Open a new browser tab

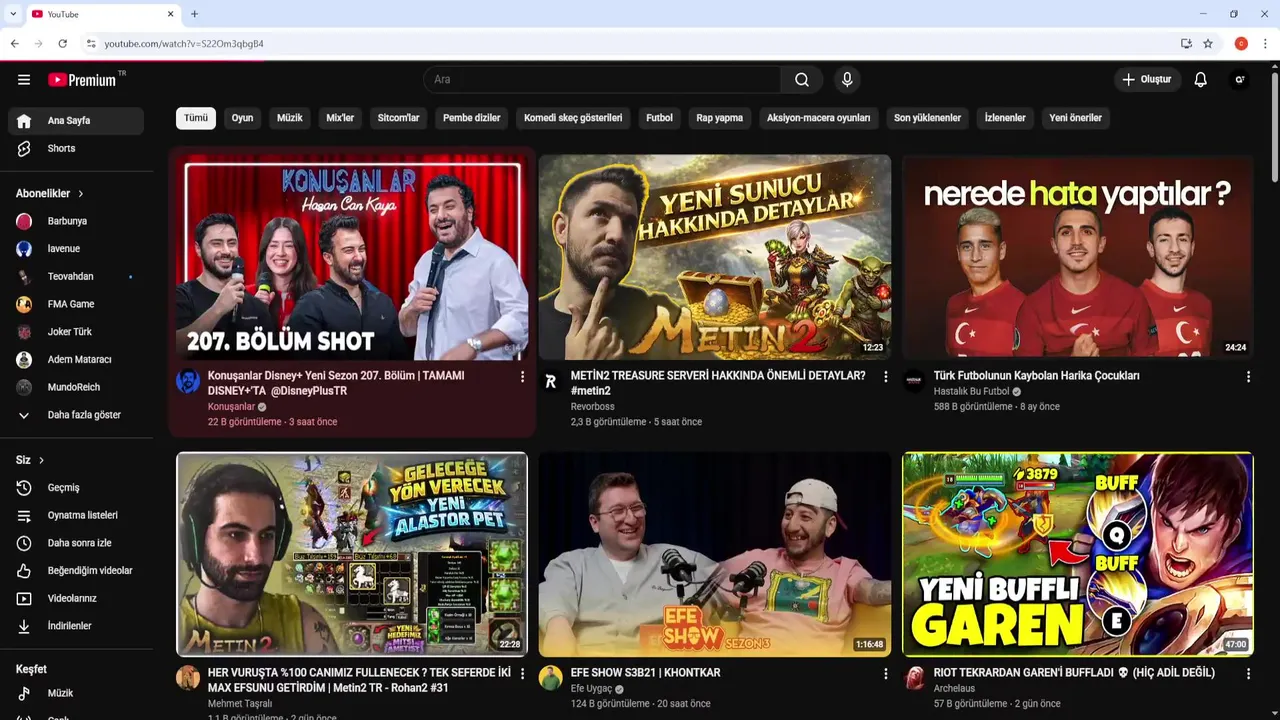pos(195,14)
